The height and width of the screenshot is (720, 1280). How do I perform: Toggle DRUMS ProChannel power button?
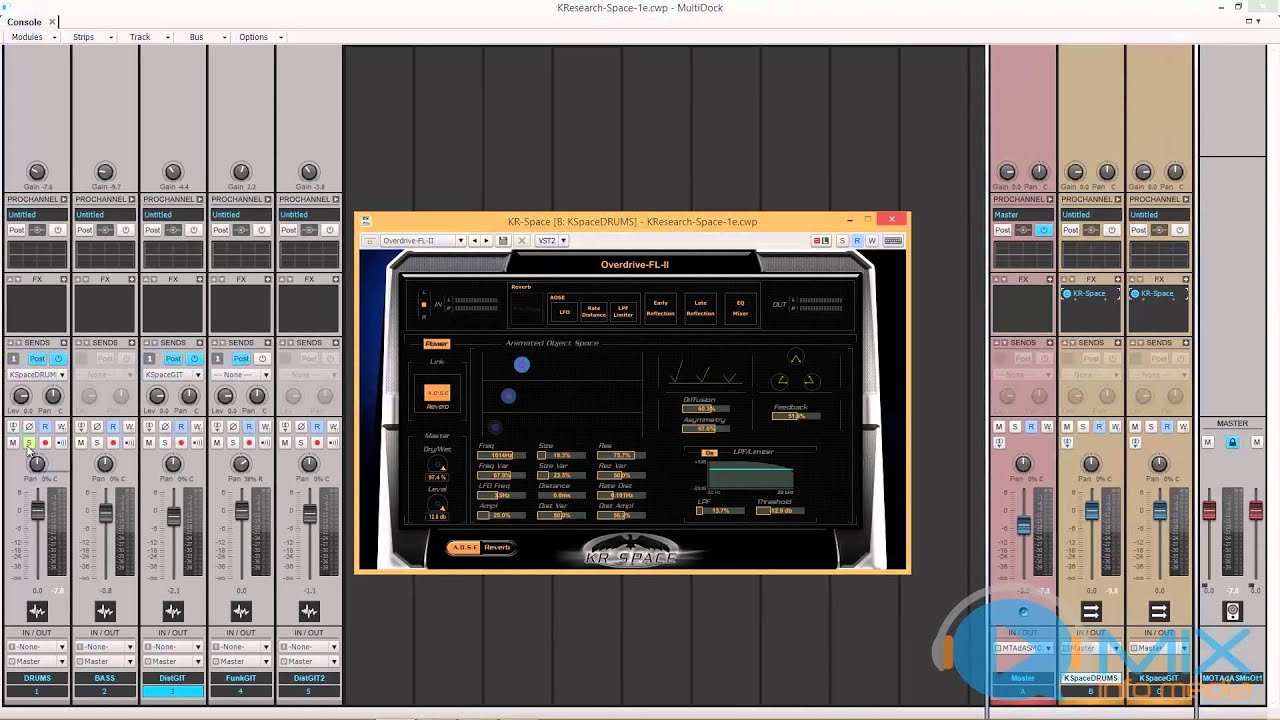click(x=58, y=230)
